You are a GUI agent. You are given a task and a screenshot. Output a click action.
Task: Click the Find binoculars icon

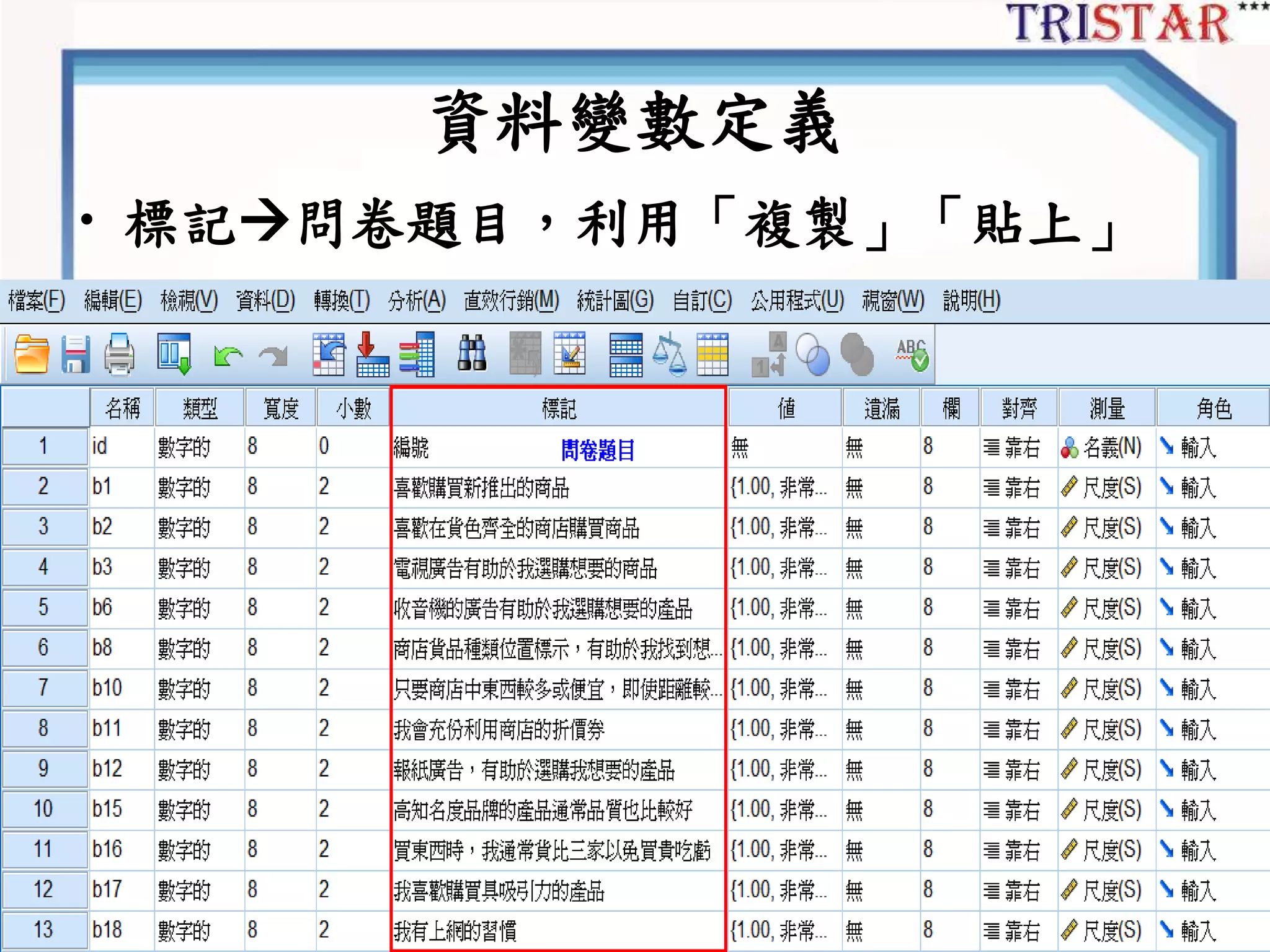click(x=472, y=355)
